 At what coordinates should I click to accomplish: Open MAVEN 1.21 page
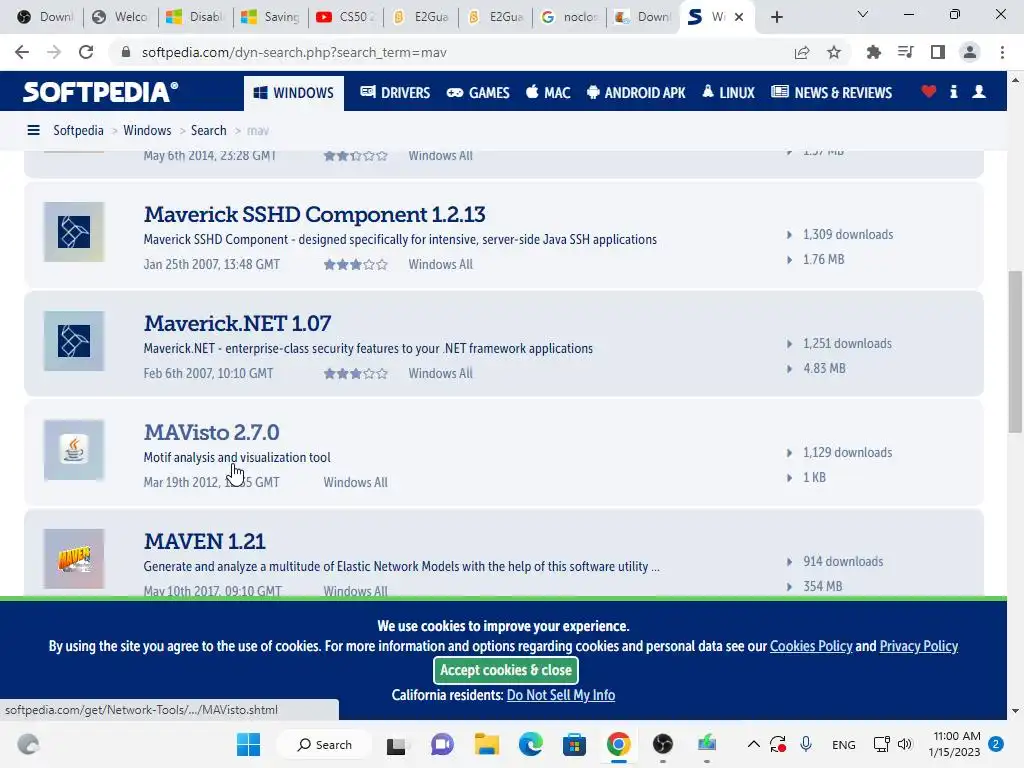click(x=204, y=541)
